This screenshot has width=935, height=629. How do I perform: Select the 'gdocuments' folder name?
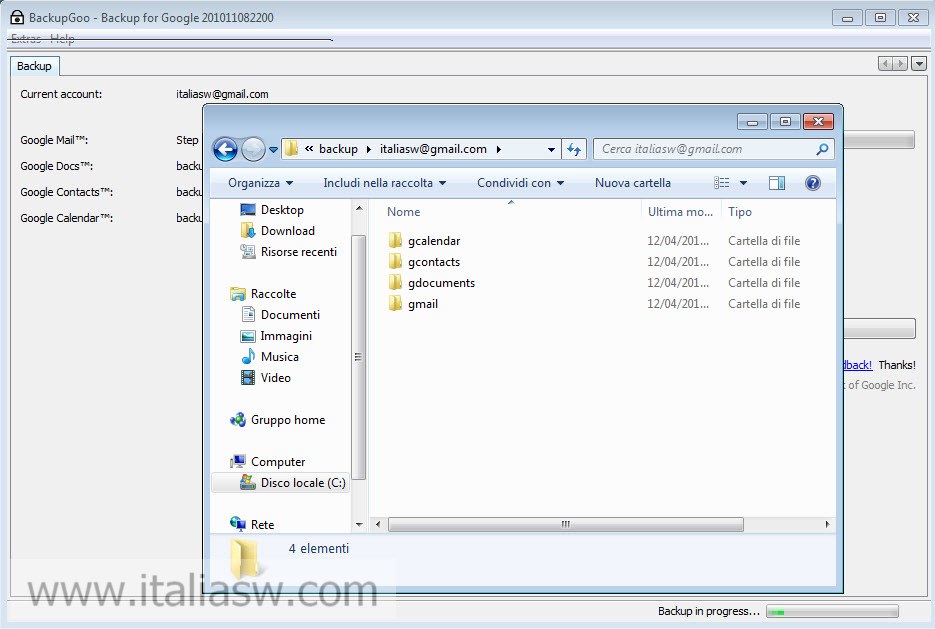441,283
